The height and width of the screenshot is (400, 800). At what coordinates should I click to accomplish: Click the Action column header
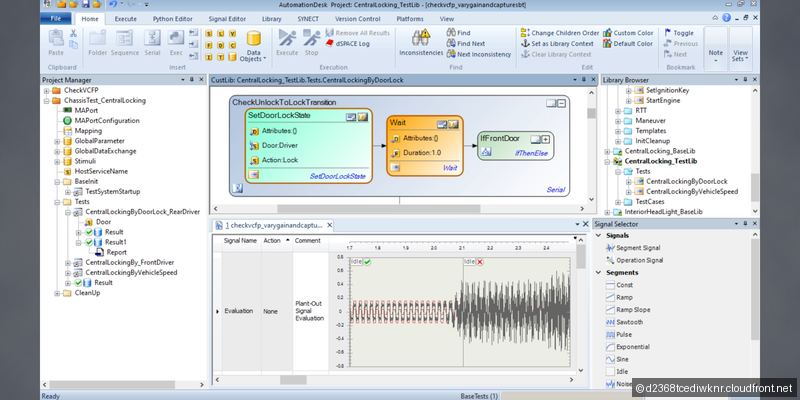coord(276,241)
